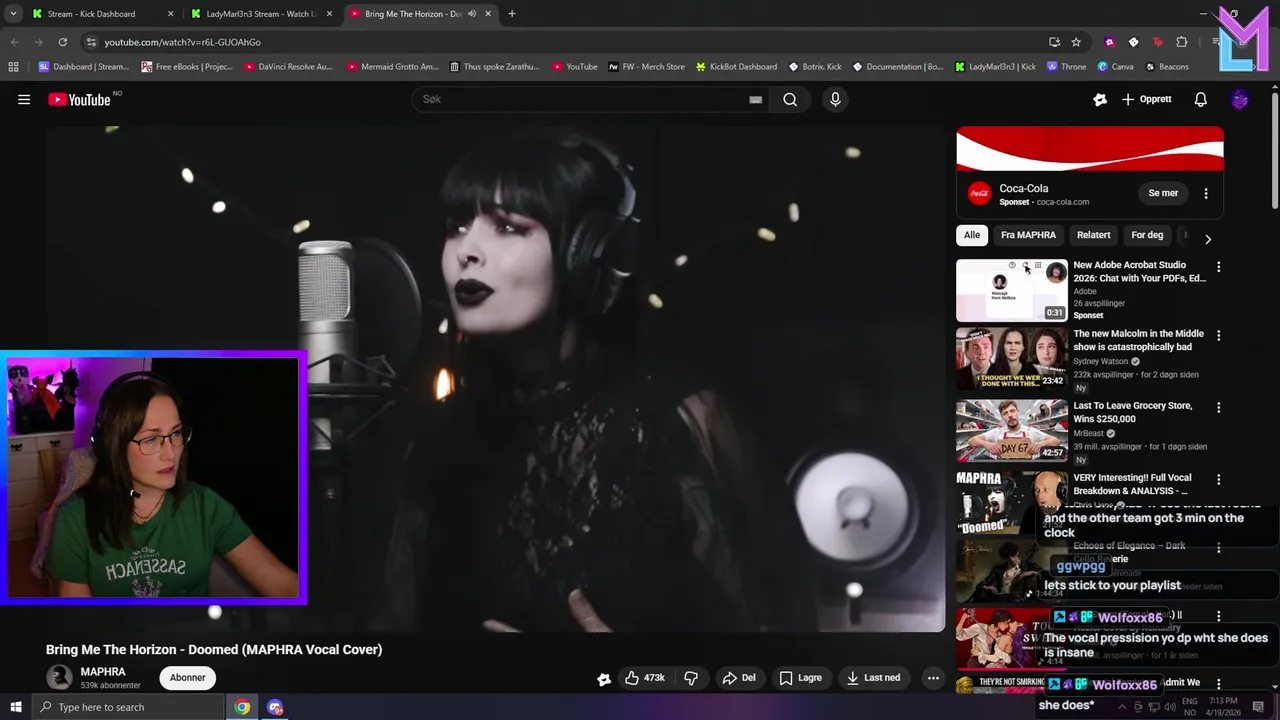
Task: Open Adobe Acrobat ad thumbnail
Action: point(1012,290)
